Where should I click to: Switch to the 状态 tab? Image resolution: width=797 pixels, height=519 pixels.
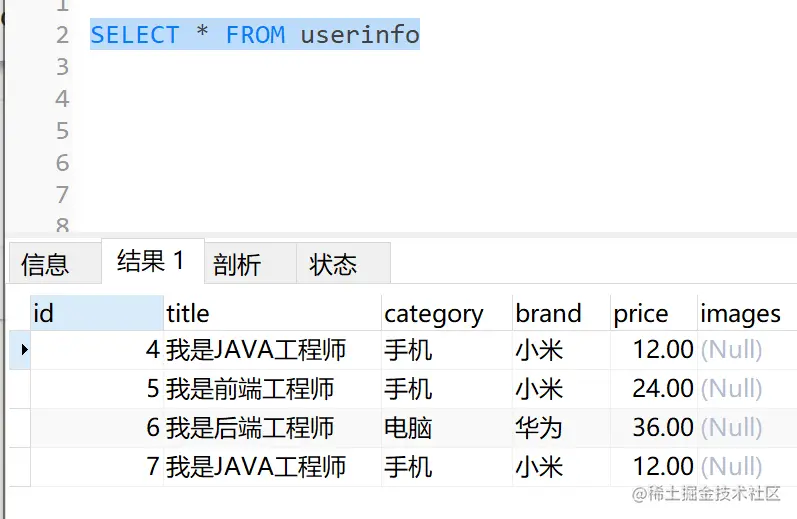[344, 263]
